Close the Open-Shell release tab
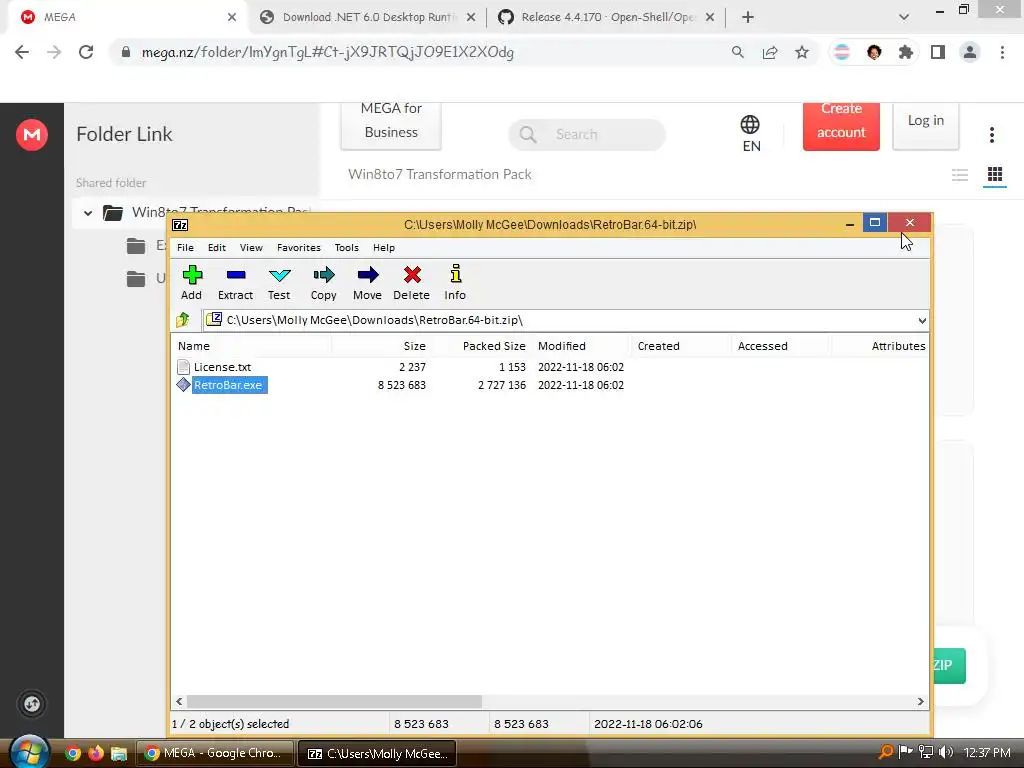 click(x=710, y=18)
